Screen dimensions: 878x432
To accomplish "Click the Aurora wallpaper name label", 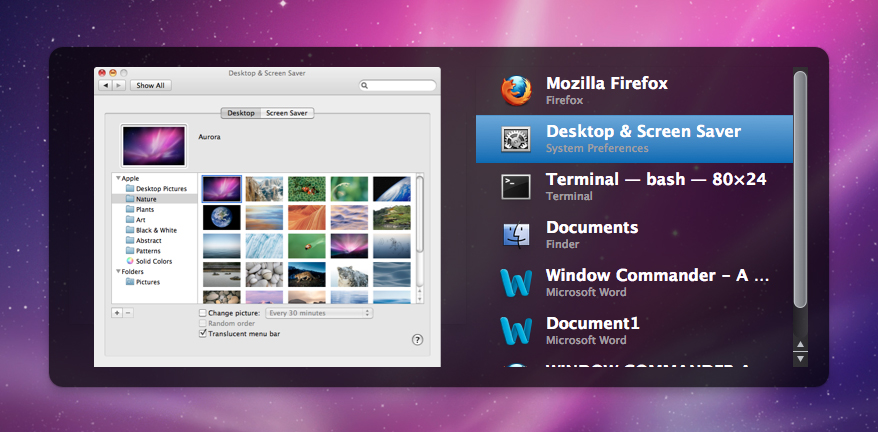I will click(x=209, y=137).
